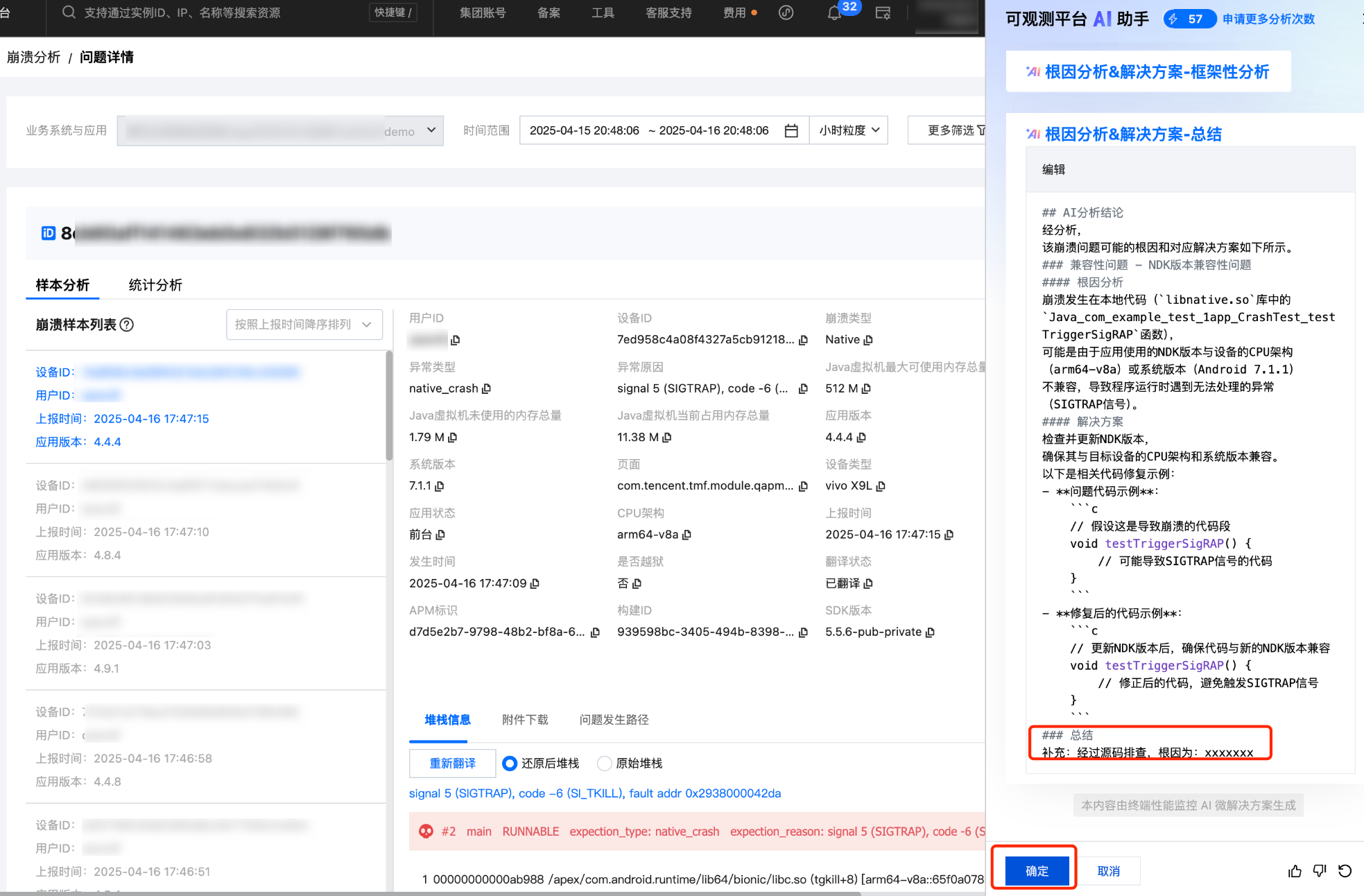Click the regenerate AI answer icon
Image resolution: width=1364 pixels, height=896 pixels.
pyautogui.click(x=1345, y=871)
